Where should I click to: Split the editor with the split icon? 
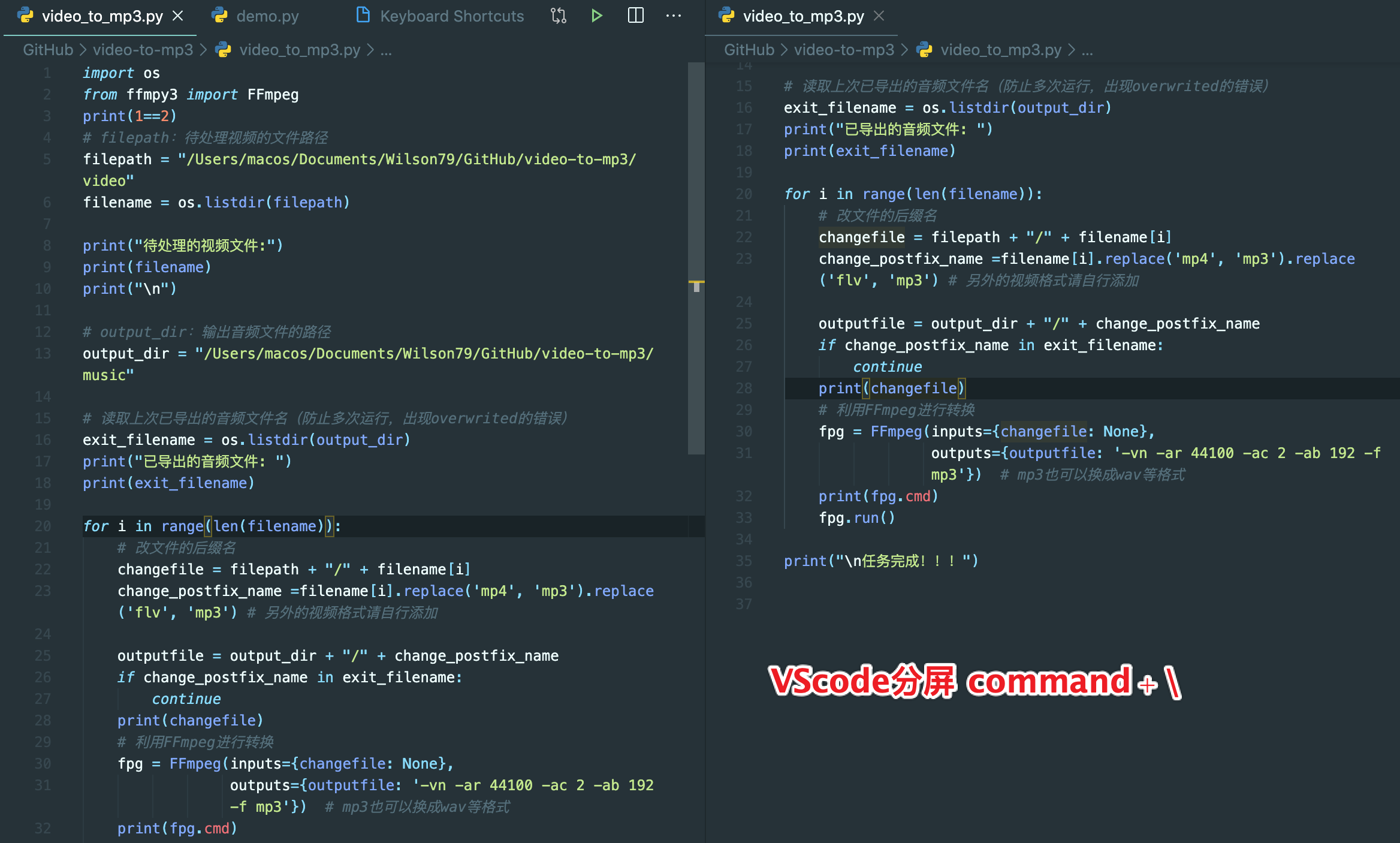pyautogui.click(x=636, y=16)
